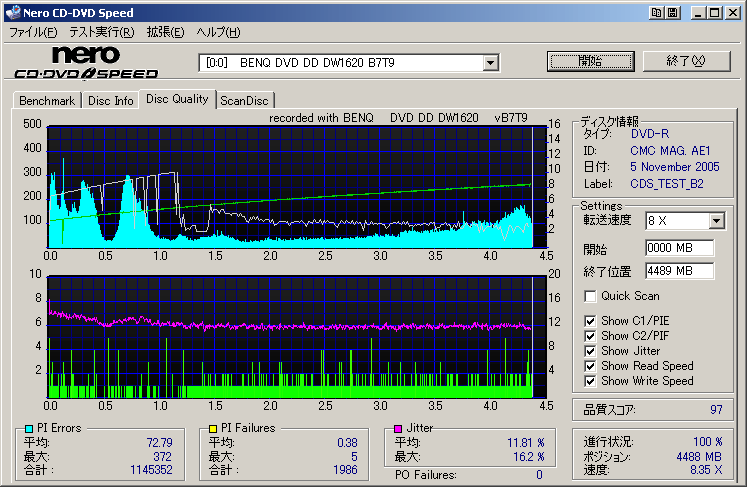Switch to the Benchmark tab
This screenshot has width=747, height=487.
tap(47, 101)
